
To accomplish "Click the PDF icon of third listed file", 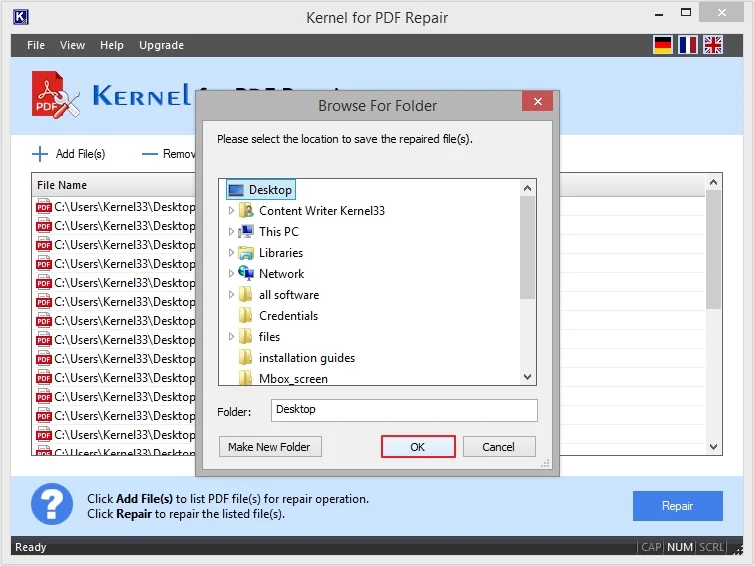I will point(44,244).
